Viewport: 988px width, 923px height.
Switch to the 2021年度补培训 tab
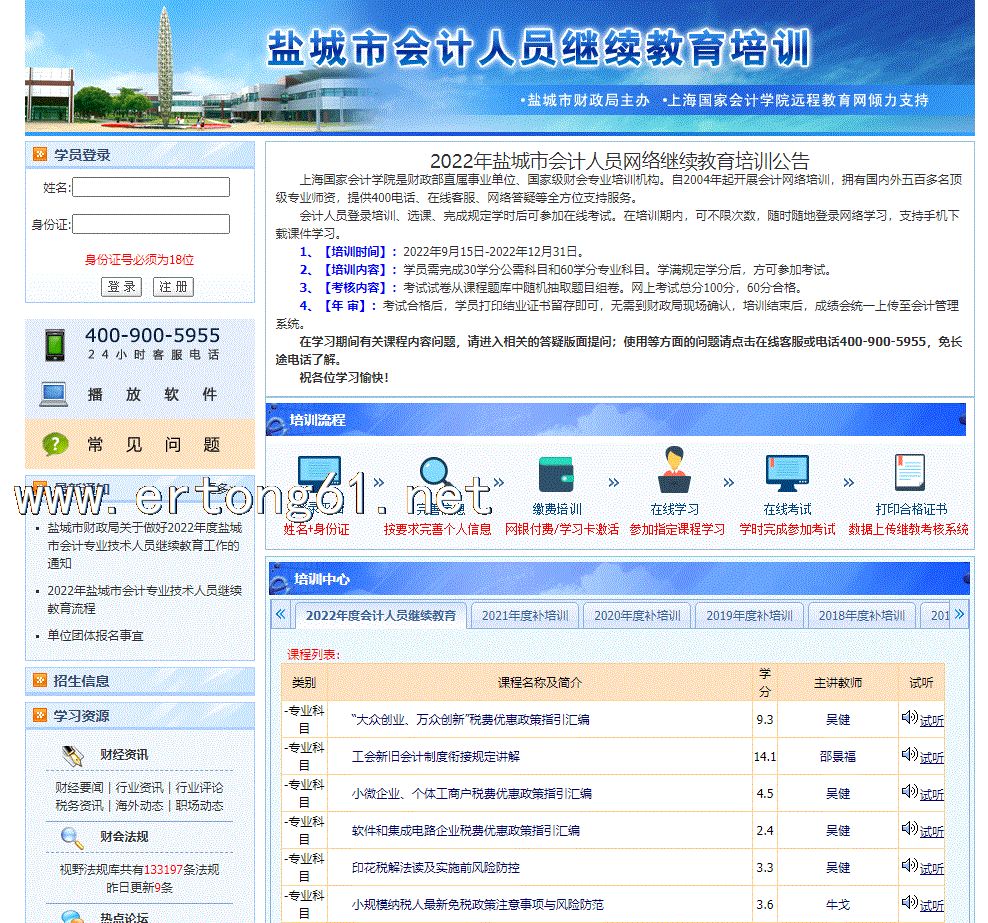(x=524, y=615)
